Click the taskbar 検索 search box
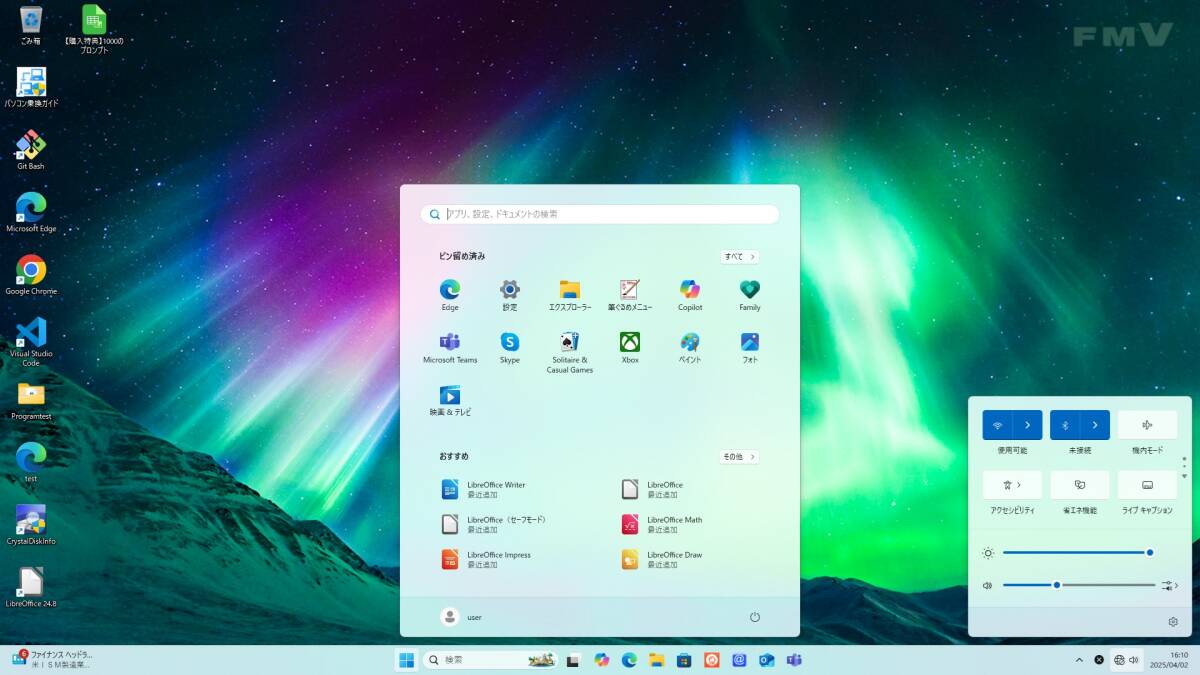The image size is (1200, 675). [x=490, y=660]
